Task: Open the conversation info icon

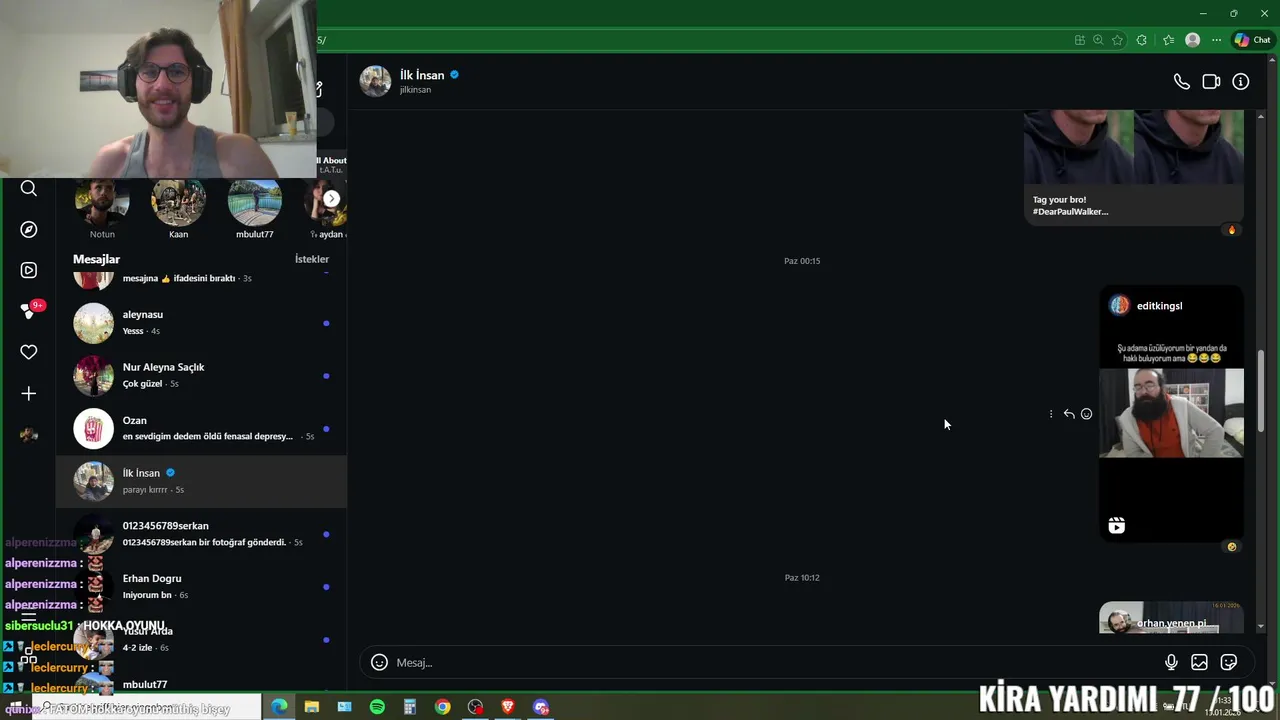Action: pos(1240,82)
